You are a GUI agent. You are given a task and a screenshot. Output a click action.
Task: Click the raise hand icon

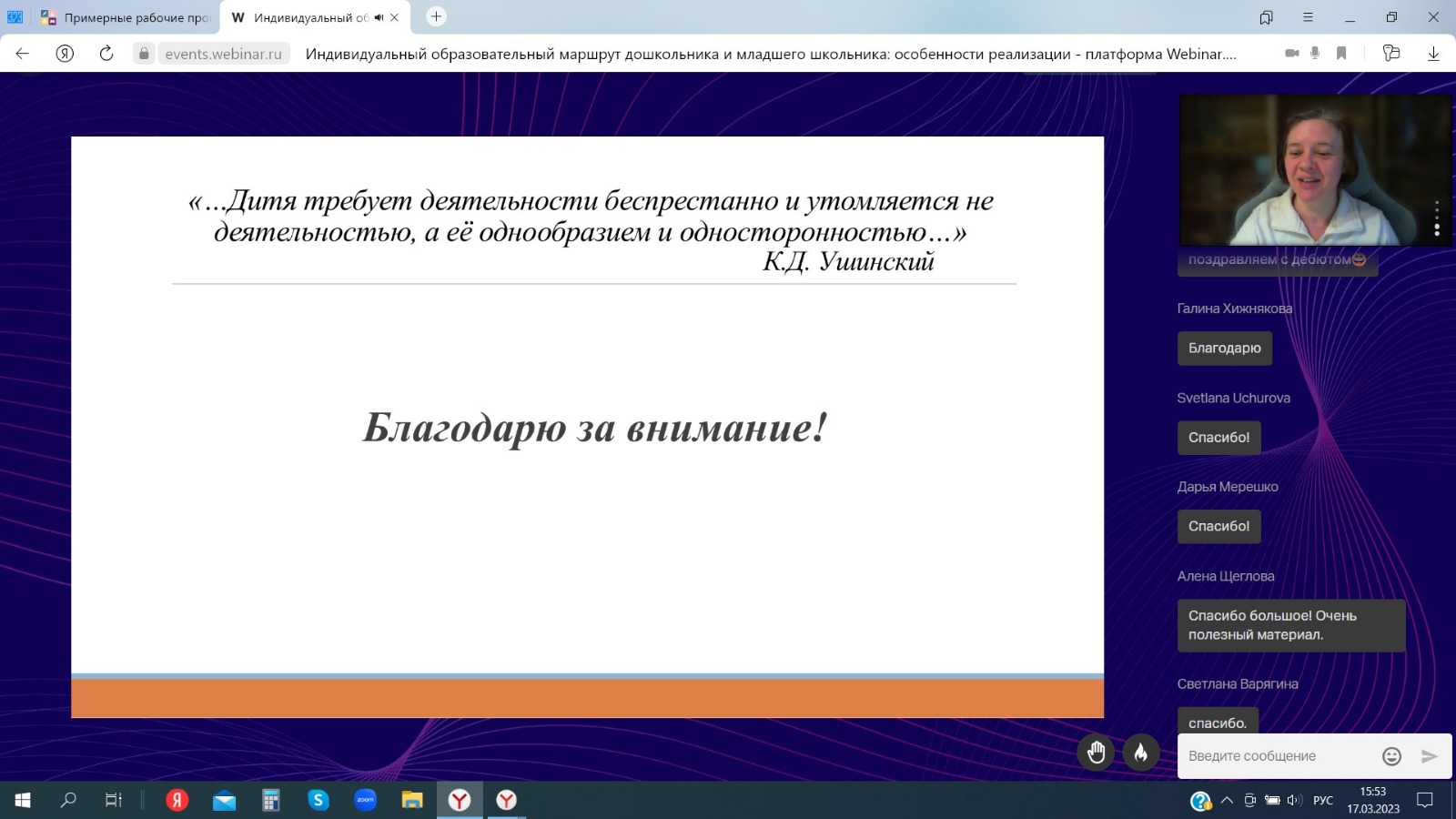(1096, 753)
